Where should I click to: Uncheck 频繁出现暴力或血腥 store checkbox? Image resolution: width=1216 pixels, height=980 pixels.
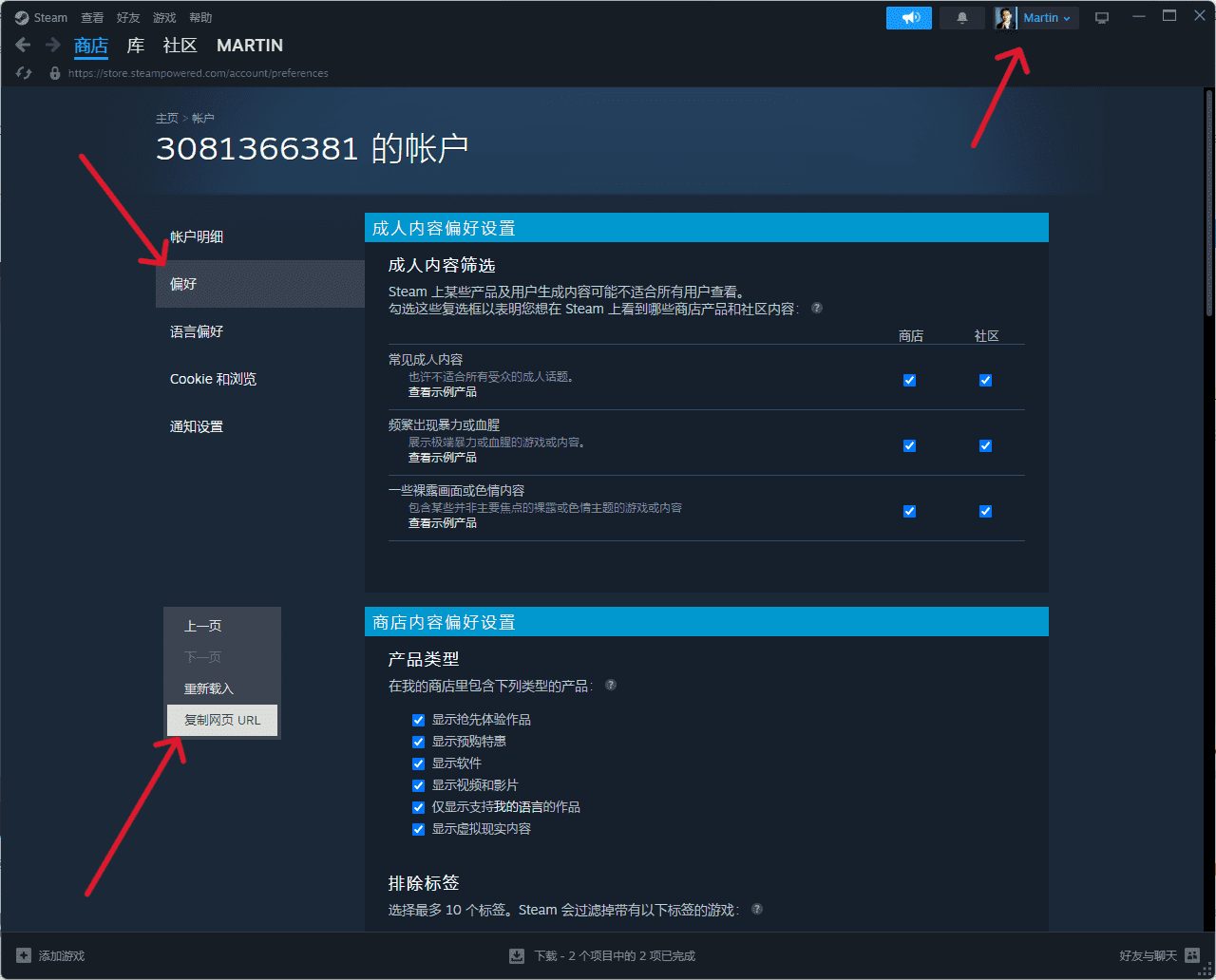click(x=909, y=445)
